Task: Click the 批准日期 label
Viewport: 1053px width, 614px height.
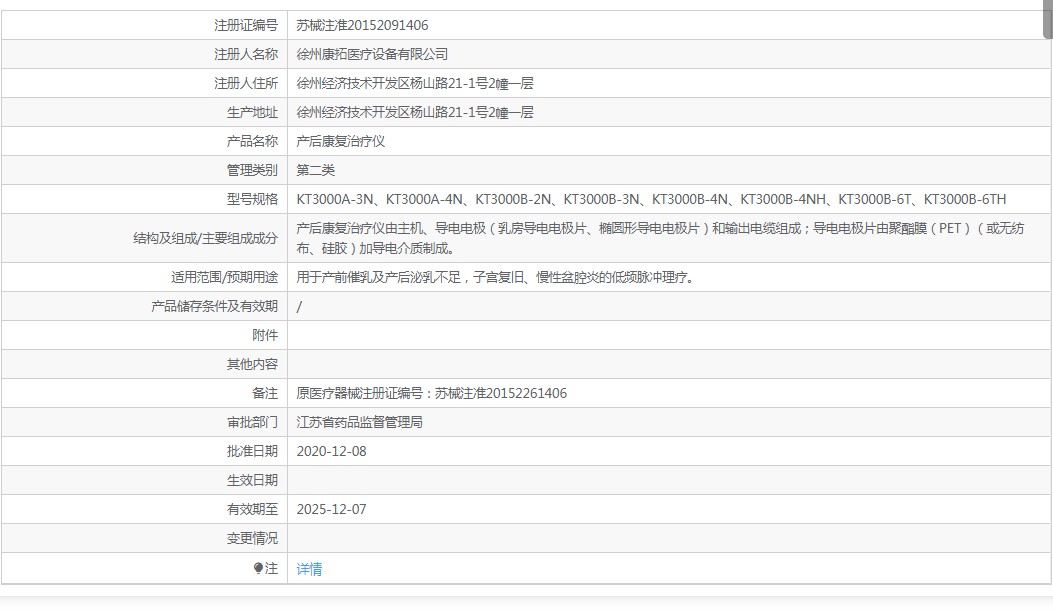Action: (253, 451)
